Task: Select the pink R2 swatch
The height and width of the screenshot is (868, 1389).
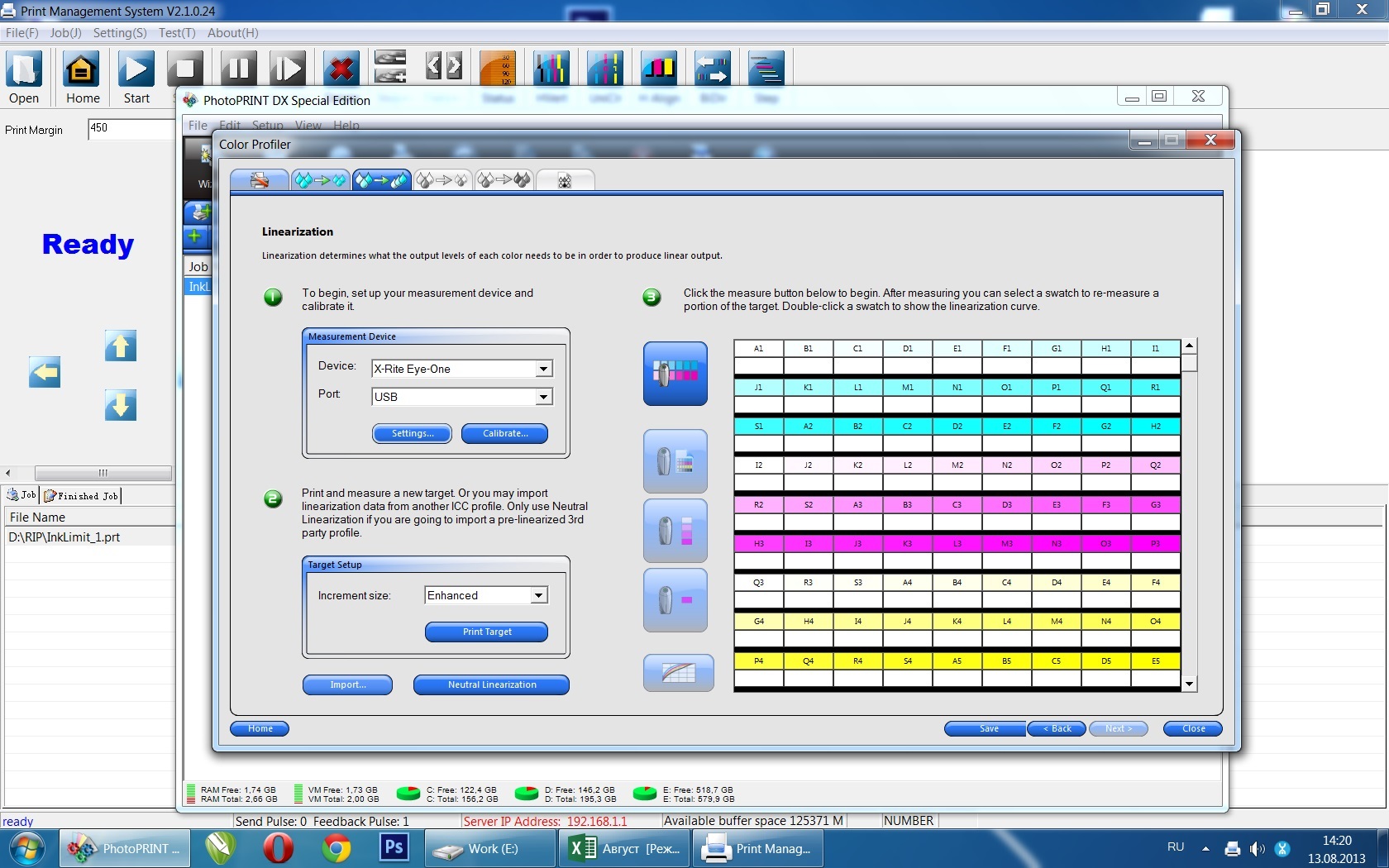Action: click(758, 504)
